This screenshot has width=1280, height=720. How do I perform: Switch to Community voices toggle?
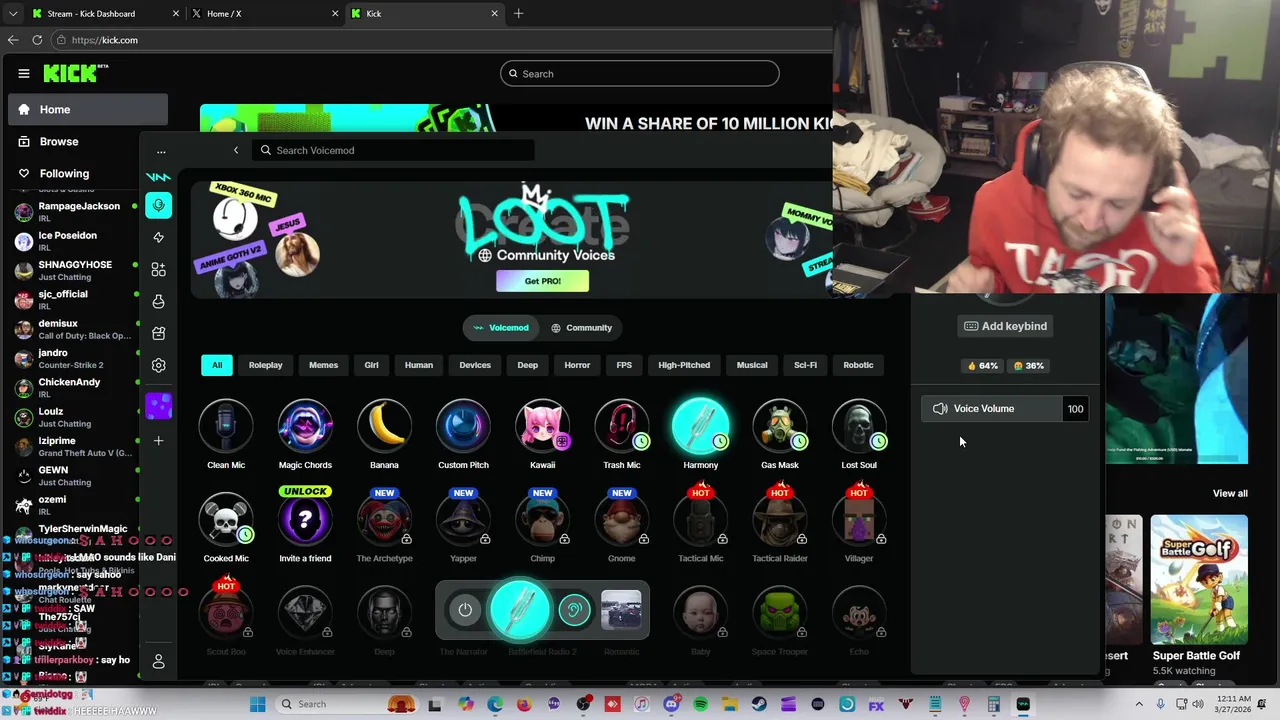[581, 327]
